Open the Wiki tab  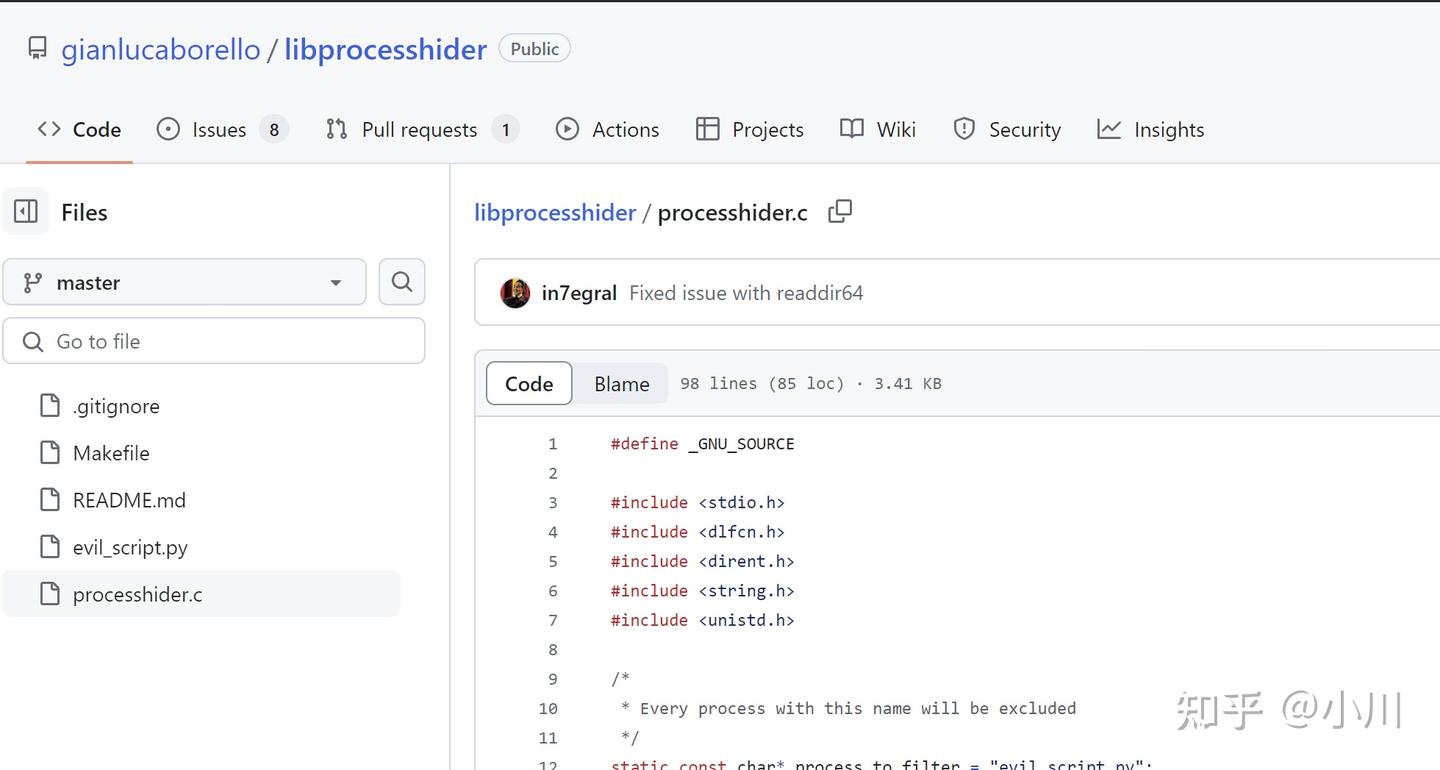878,129
